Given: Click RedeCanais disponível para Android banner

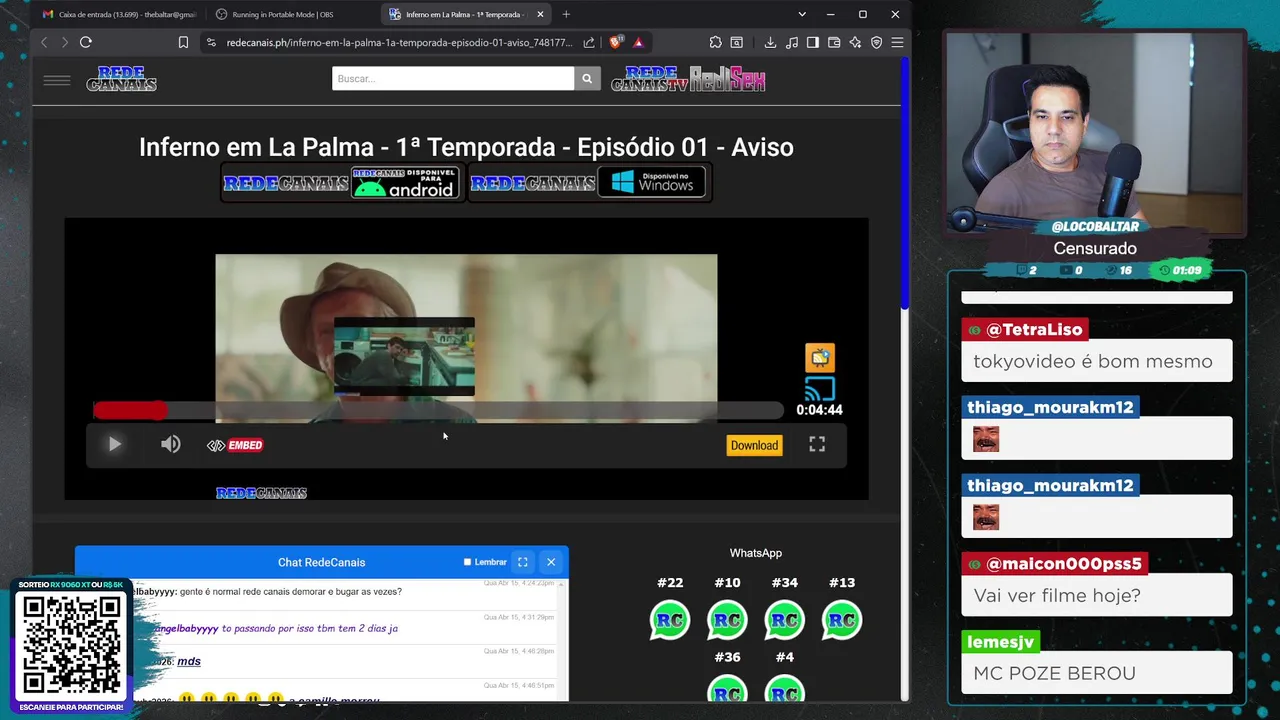Looking at the screenshot, I should coord(342,183).
